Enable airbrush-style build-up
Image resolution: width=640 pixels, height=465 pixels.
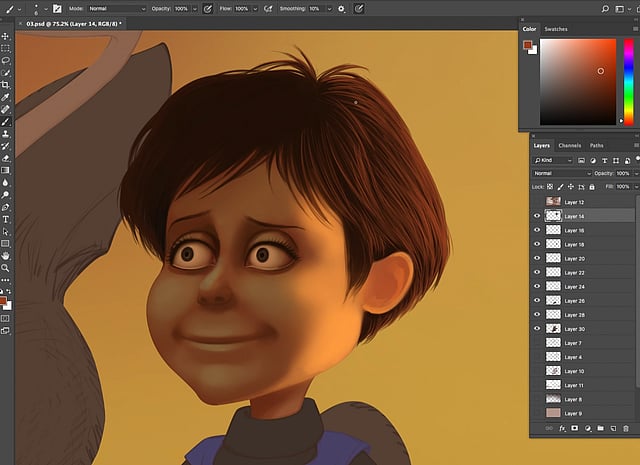pos(268,9)
